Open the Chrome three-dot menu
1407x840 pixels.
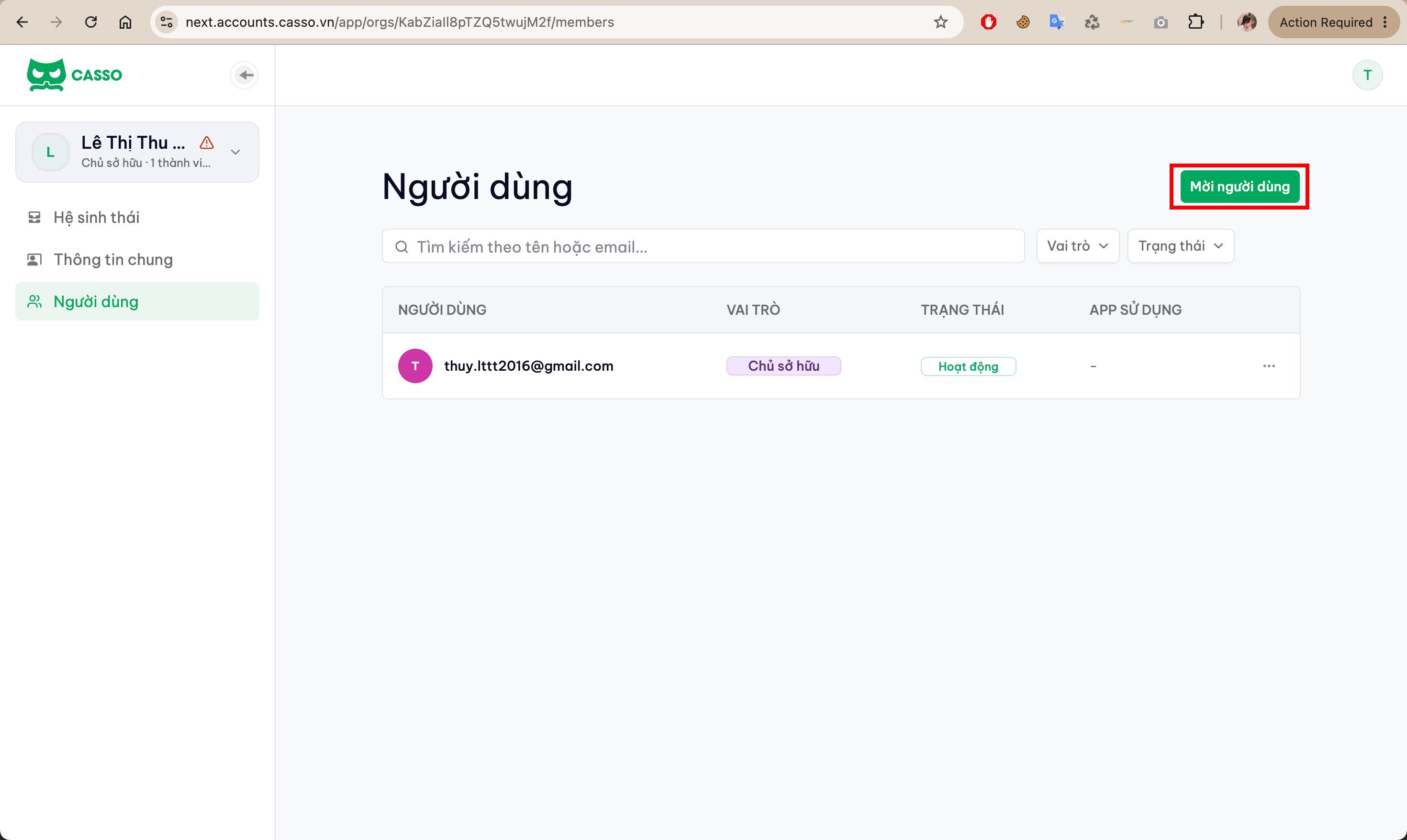[x=1385, y=22]
